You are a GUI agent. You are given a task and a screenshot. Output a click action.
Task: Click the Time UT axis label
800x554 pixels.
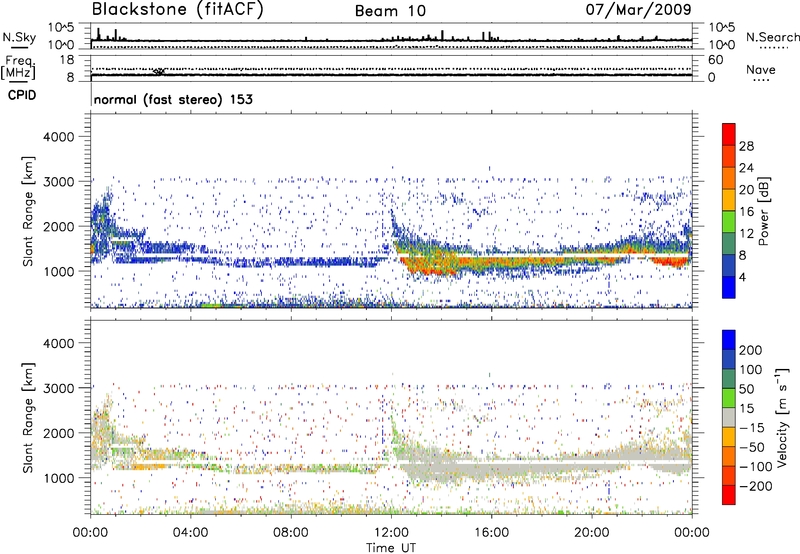coord(391,548)
